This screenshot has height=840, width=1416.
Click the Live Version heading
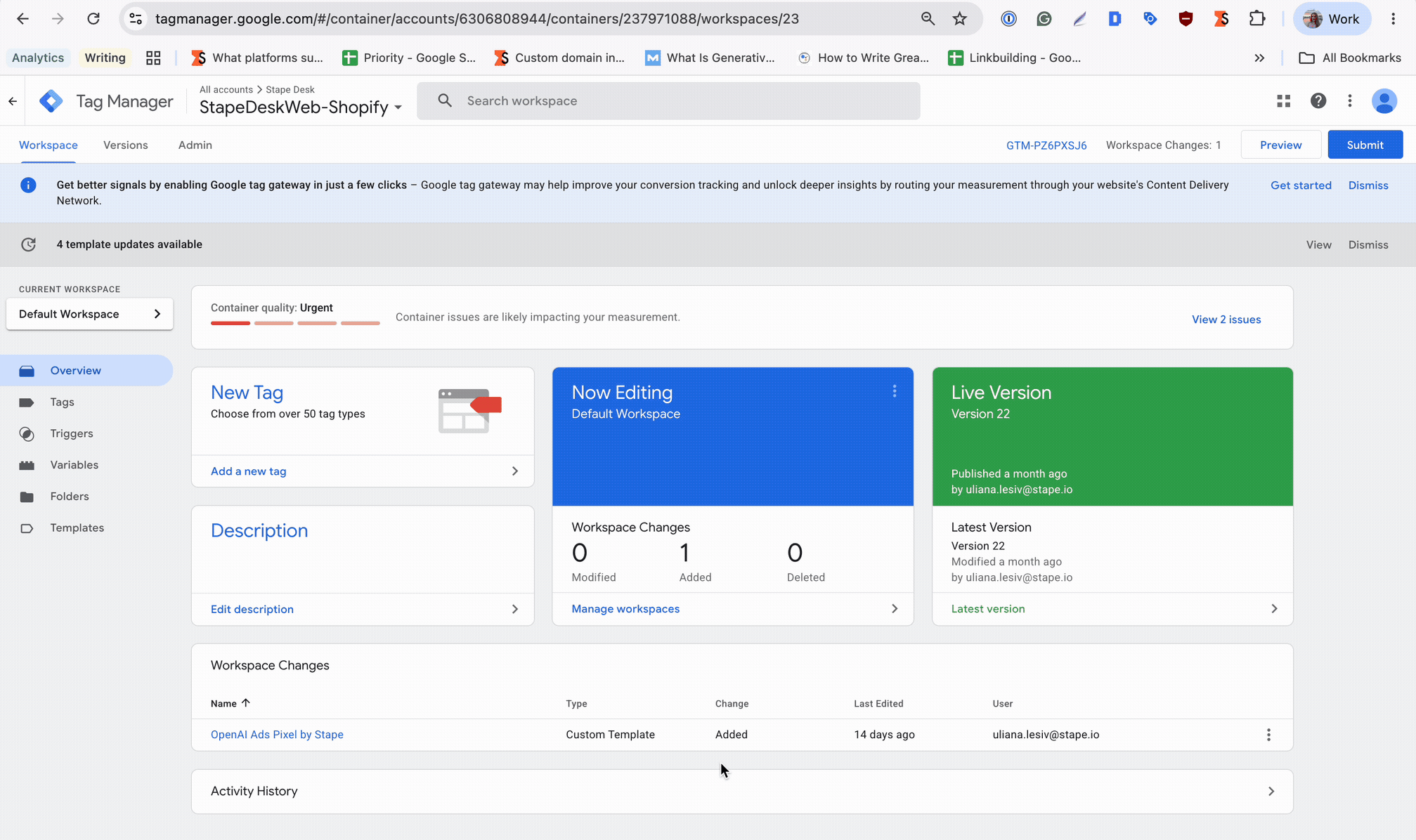coord(1001,393)
